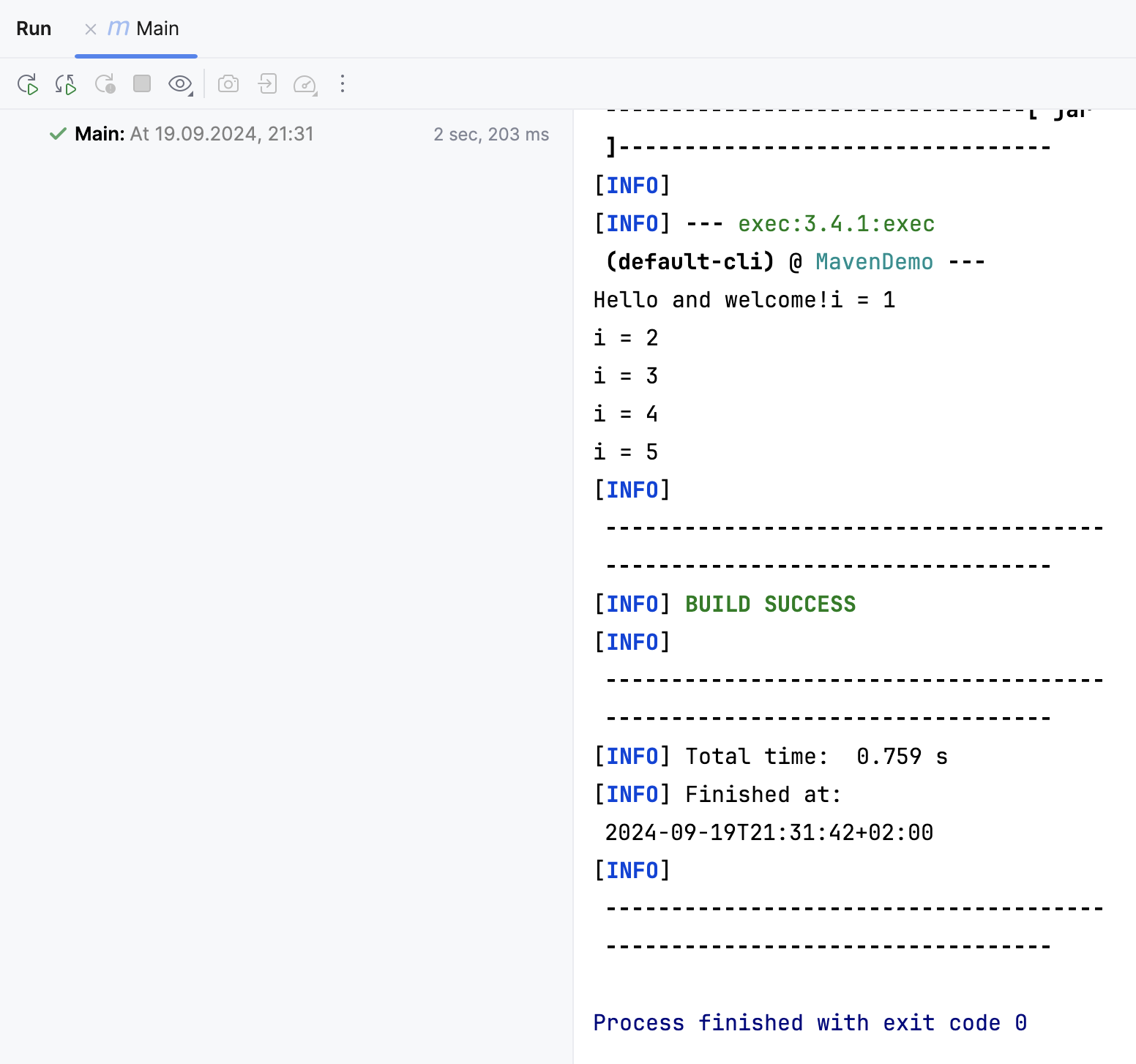Click the exec:3.4.1:exec text in console
Viewport: 1136px width, 1064px height.
pyautogui.click(x=836, y=224)
